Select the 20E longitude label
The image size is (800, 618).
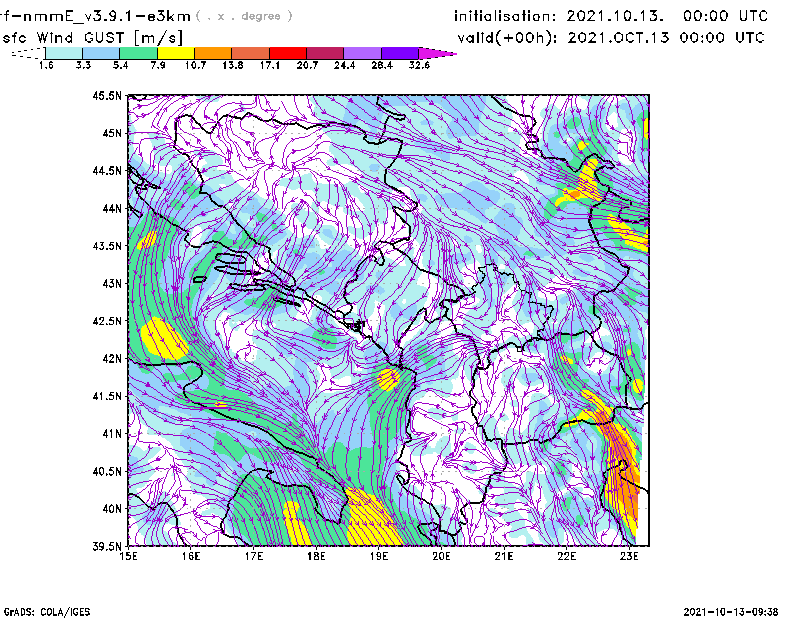click(441, 556)
